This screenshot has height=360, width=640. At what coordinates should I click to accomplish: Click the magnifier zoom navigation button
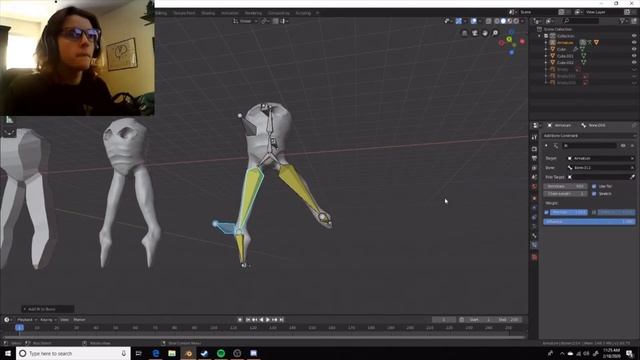(x=495, y=33)
